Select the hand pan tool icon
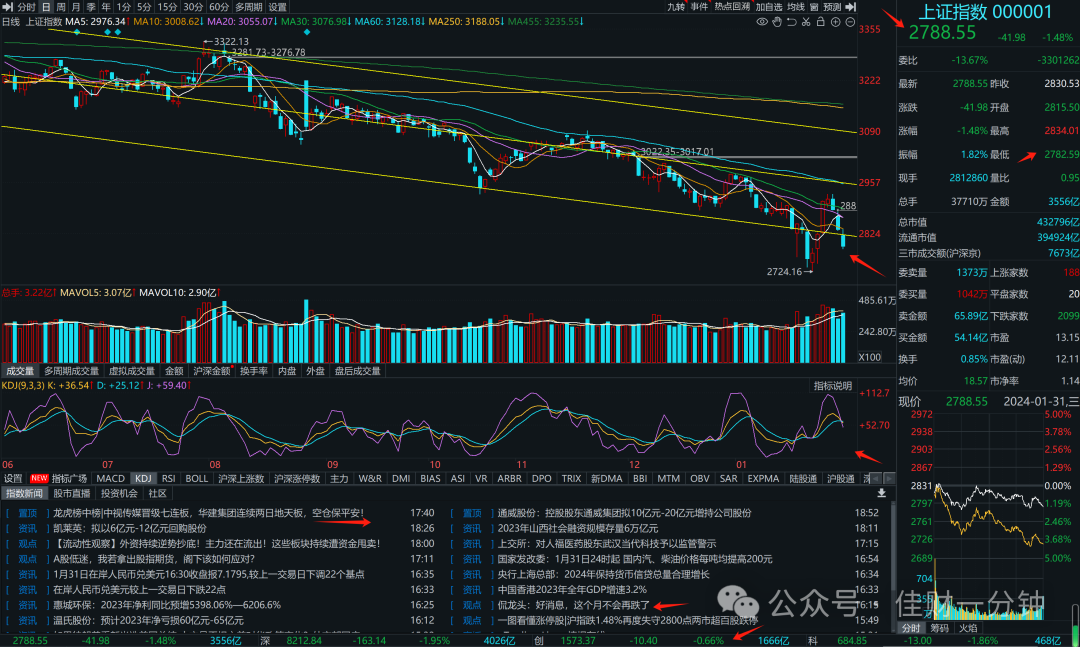This screenshot has width=1080, height=647. (x=777, y=22)
